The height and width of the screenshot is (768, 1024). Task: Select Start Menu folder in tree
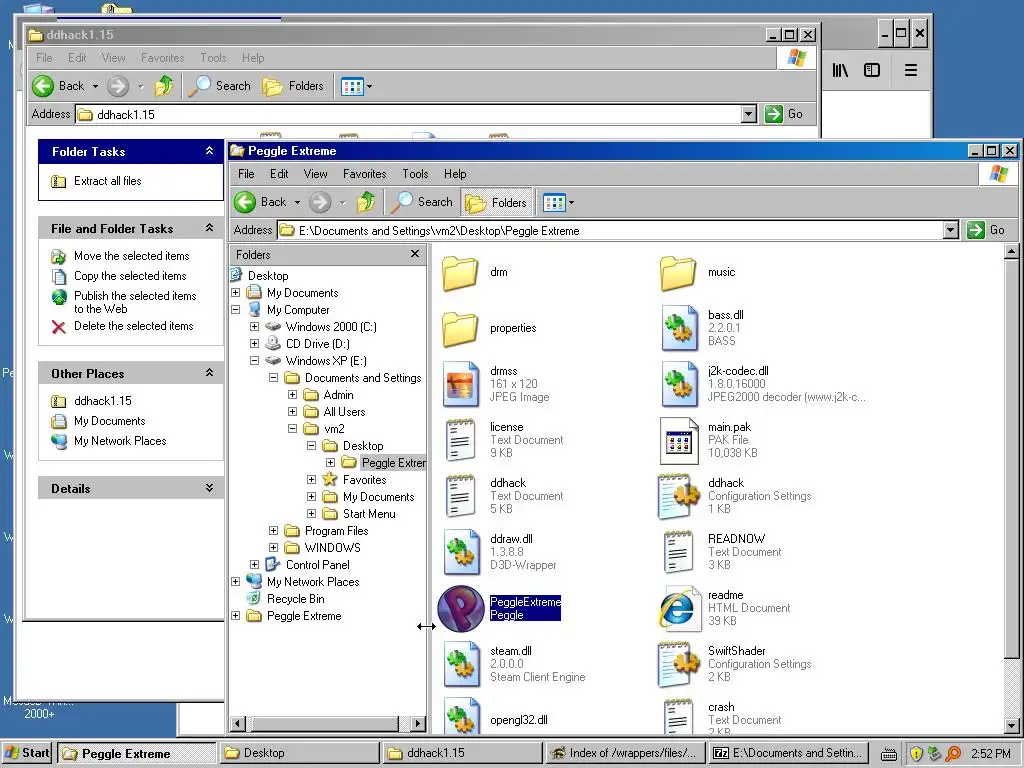(369, 514)
